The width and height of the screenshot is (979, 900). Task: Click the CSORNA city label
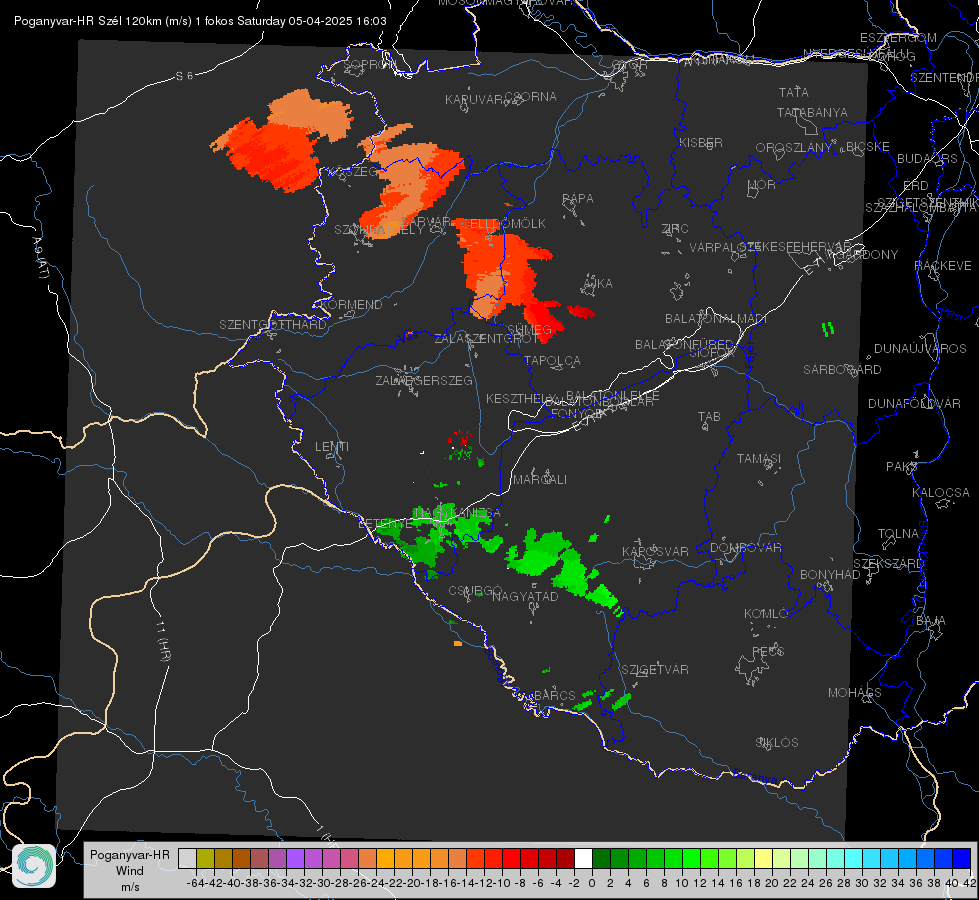tap(531, 97)
